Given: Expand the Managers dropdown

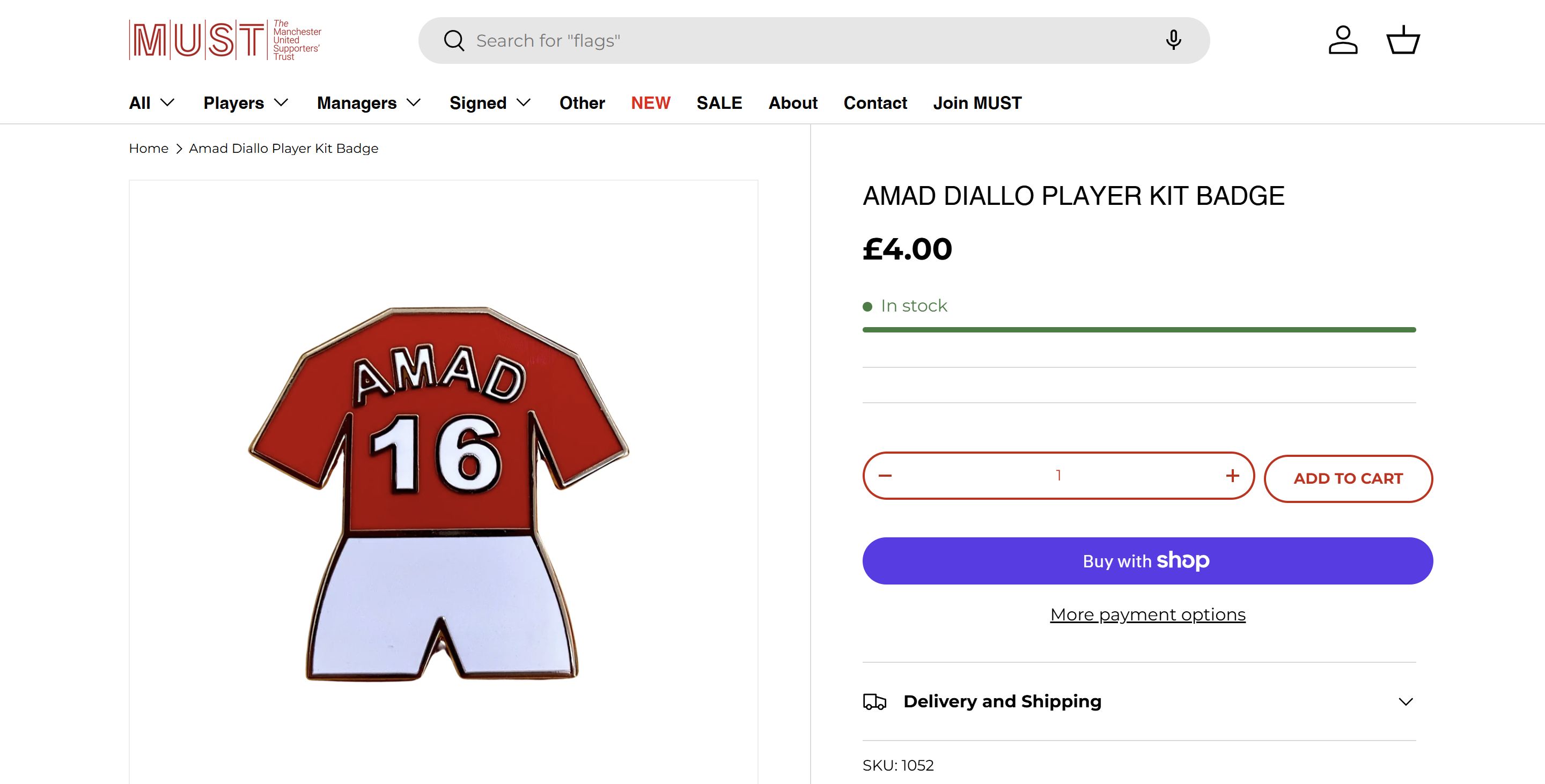Looking at the screenshot, I should (369, 103).
